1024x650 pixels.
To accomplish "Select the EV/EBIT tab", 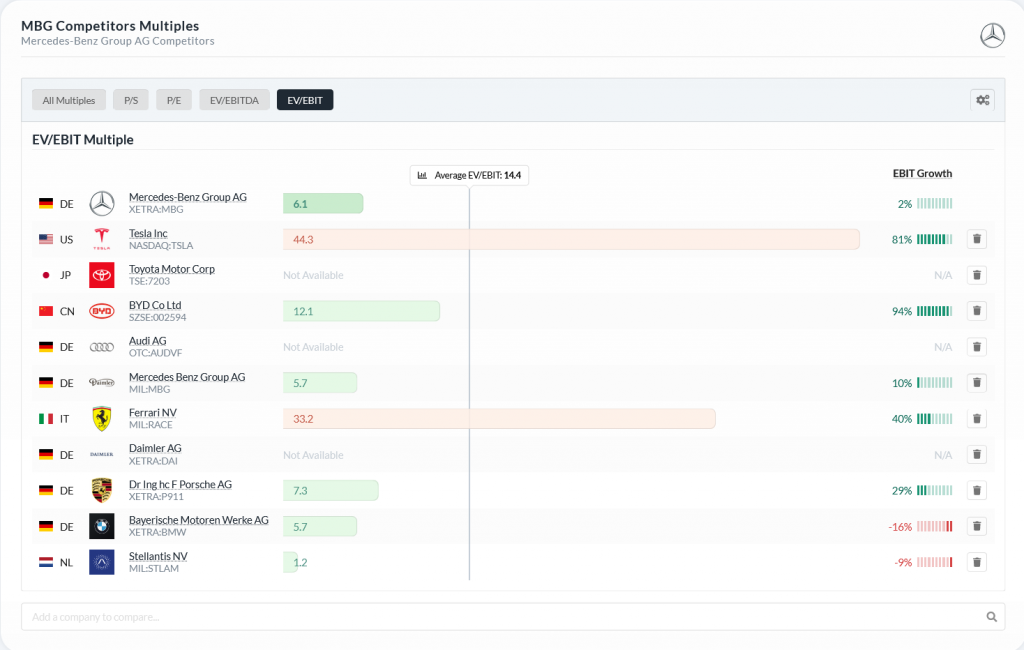I will pos(305,100).
